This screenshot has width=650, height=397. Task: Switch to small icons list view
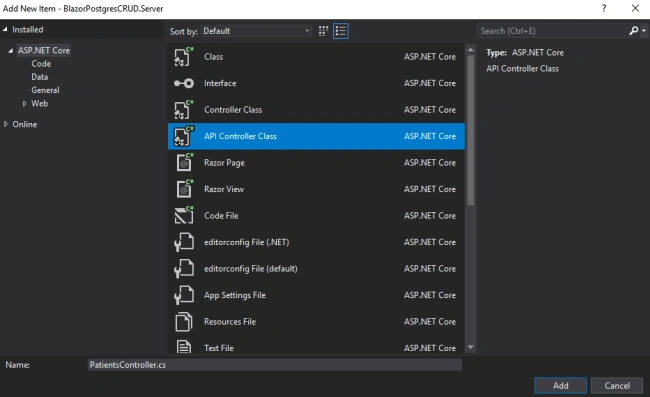341,31
